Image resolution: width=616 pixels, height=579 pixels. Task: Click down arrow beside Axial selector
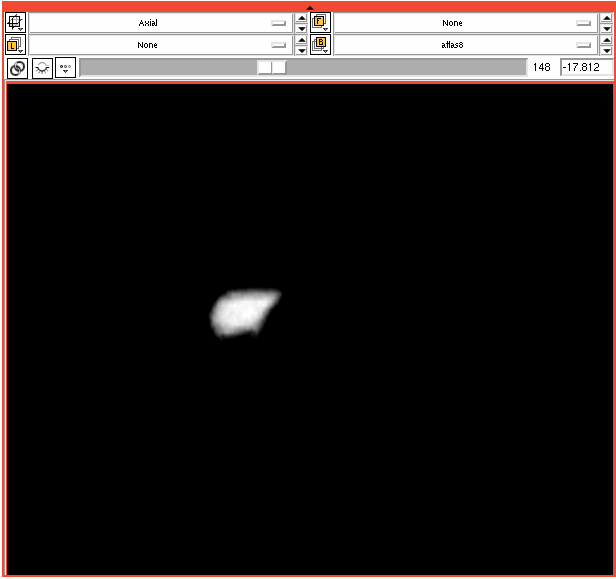click(x=301, y=28)
